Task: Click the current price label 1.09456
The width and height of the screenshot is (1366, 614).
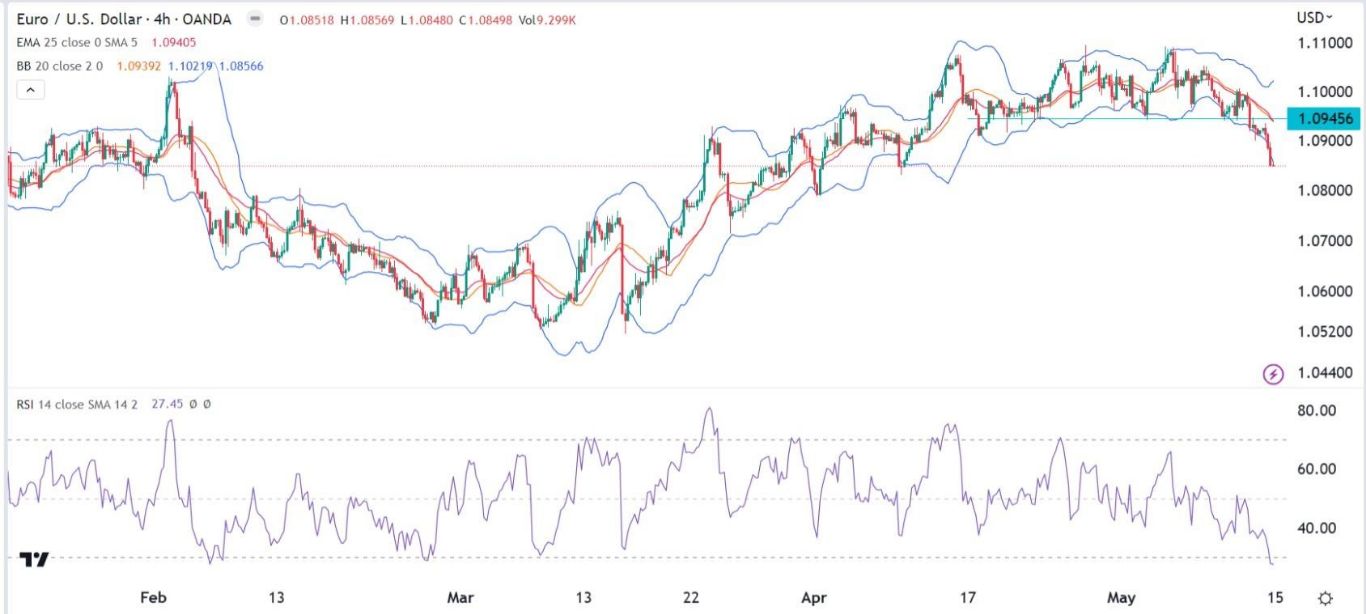Action: [x=1323, y=118]
